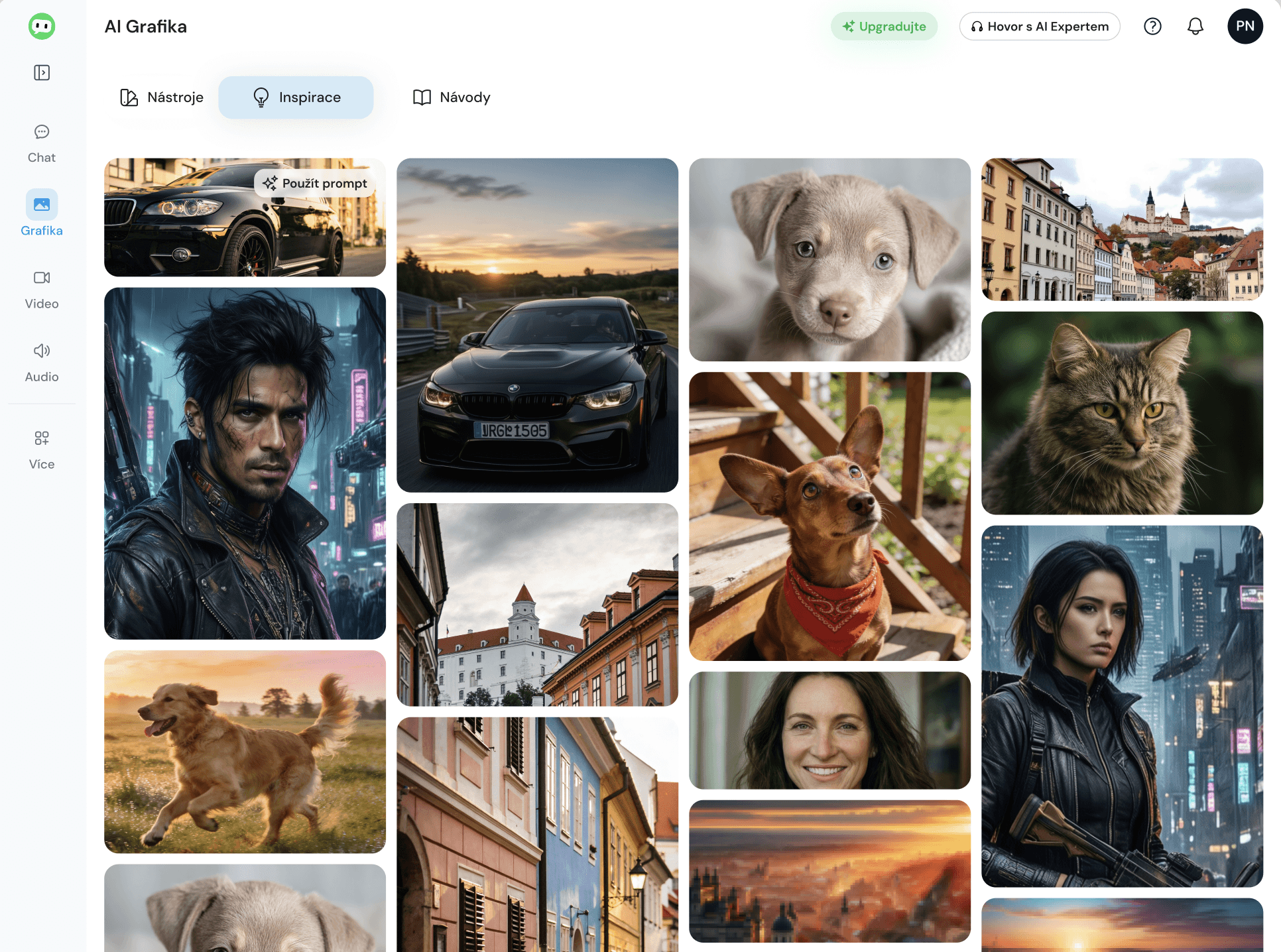
Task: Open Chat from the sidebar
Action: click(x=42, y=143)
